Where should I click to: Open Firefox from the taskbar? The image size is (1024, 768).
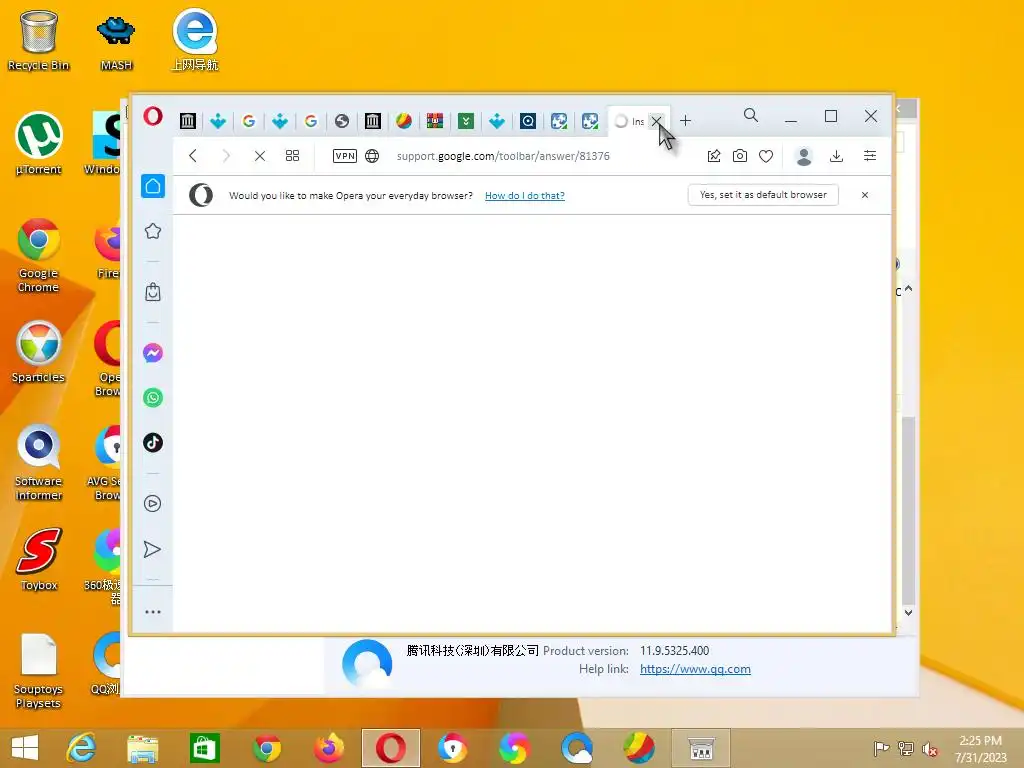point(328,748)
